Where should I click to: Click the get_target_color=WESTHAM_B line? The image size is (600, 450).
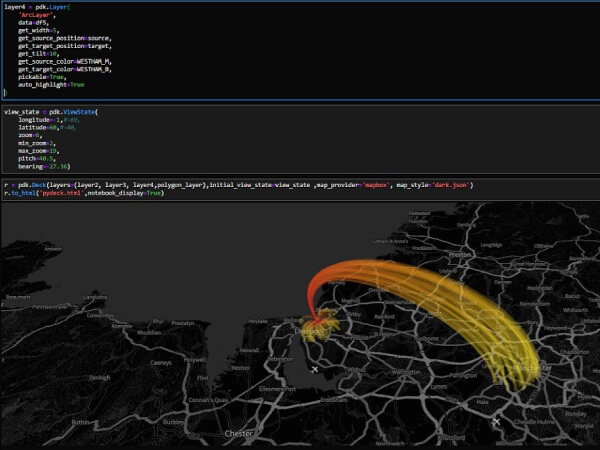65,69
